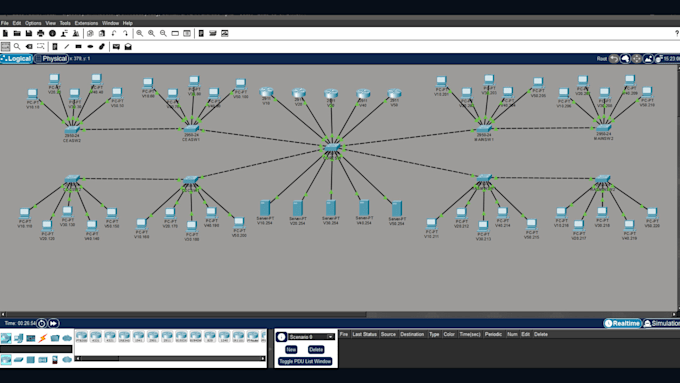Click the device list horizontal scrollbar
Image resolution: width=680 pixels, height=383 pixels.
coord(170,359)
